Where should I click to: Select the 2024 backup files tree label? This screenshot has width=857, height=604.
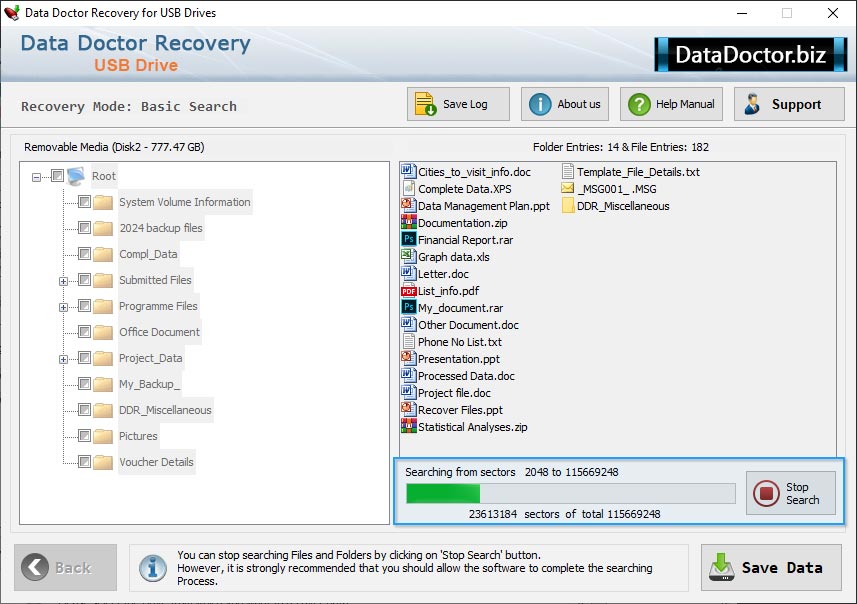coord(161,228)
